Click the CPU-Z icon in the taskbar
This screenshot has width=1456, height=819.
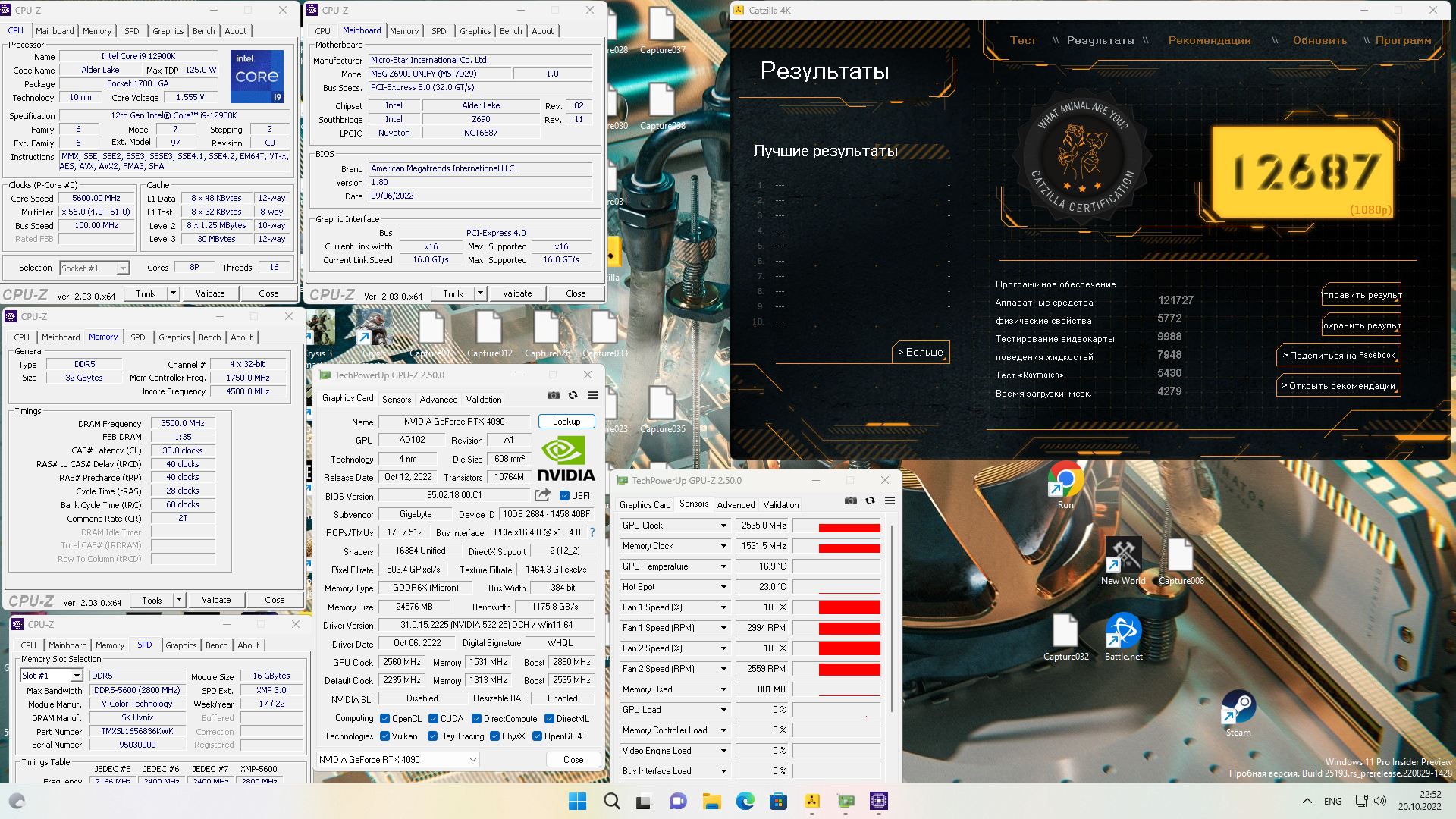click(879, 801)
